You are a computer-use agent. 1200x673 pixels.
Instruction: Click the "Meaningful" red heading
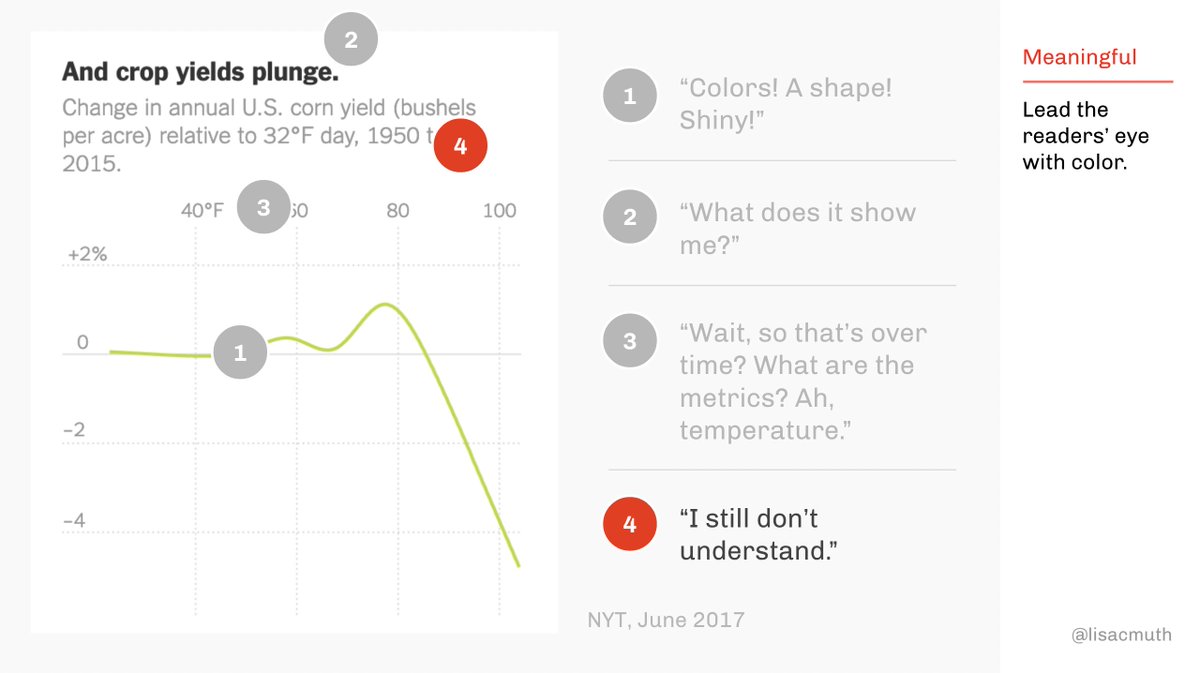point(1079,57)
